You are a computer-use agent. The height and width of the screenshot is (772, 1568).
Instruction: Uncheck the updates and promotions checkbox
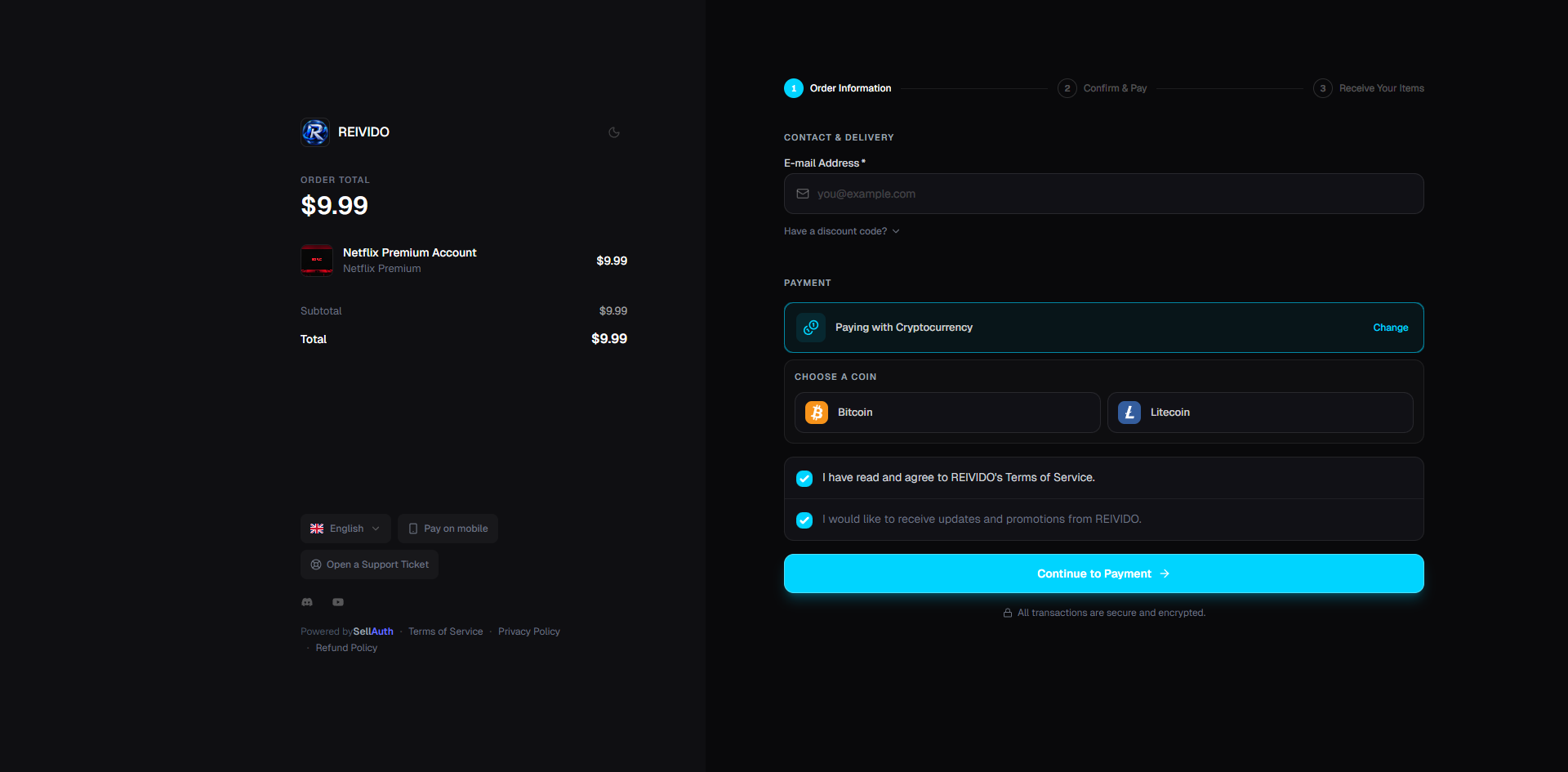pyautogui.click(x=804, y=520)
